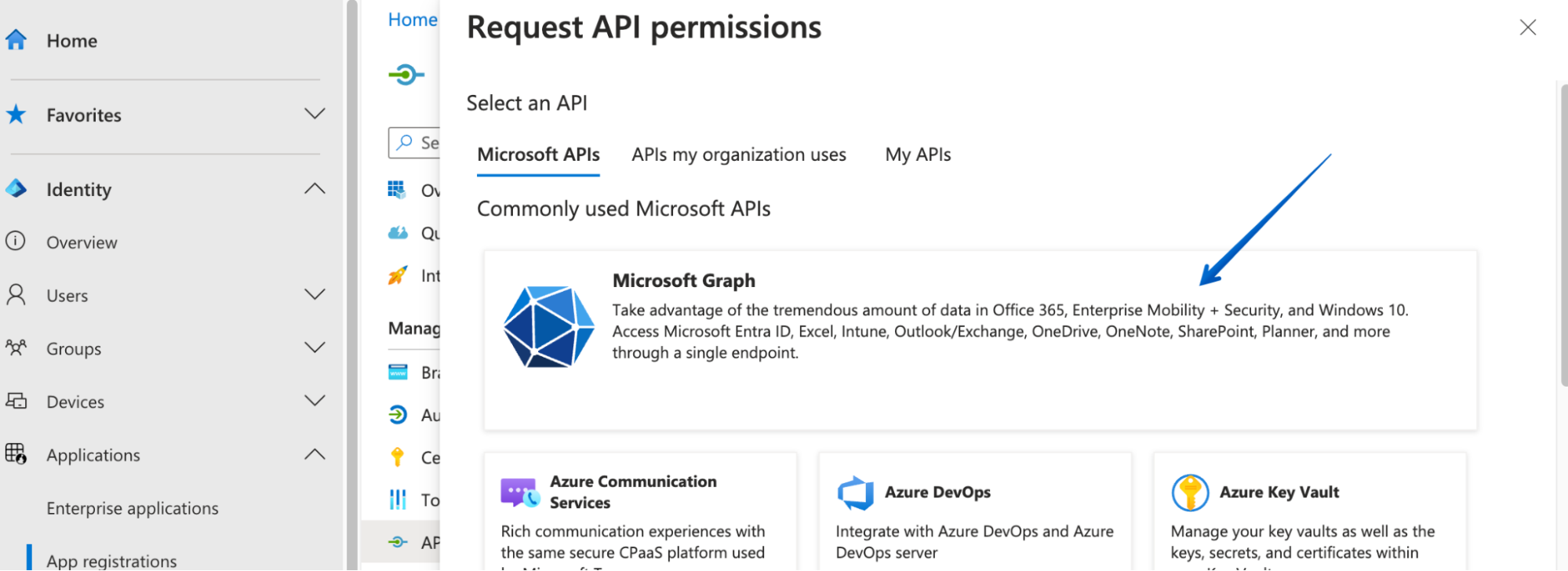Open the My APIs tab
The height and width of the screenshot is (571, 1568).
tap(918, 155)
